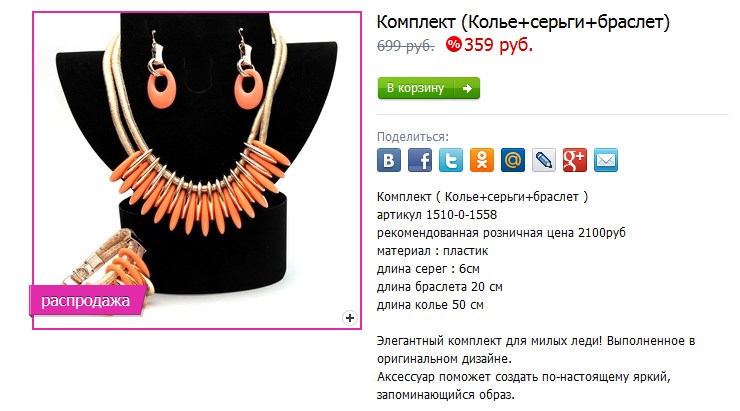Viewport: 740px width, 411px height.
Task: Click the article number 1510-0-1558 line
Action: click(437, 215)
